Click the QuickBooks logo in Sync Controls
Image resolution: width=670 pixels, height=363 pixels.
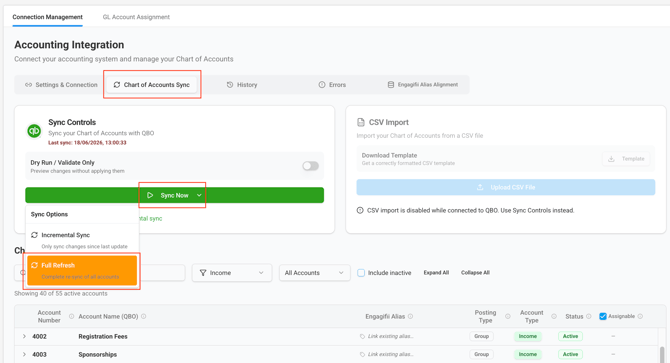click(34, 131)
